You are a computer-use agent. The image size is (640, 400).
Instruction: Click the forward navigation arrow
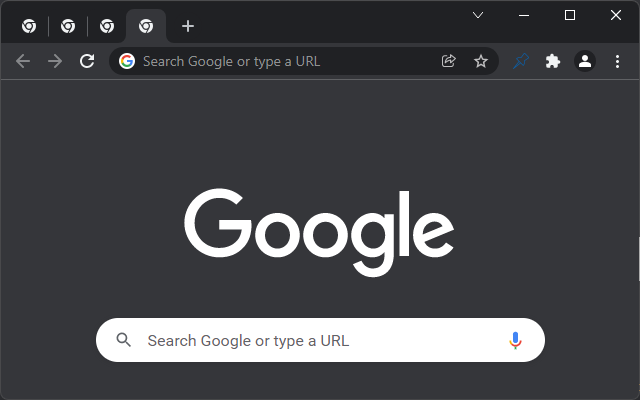(55, 61)
